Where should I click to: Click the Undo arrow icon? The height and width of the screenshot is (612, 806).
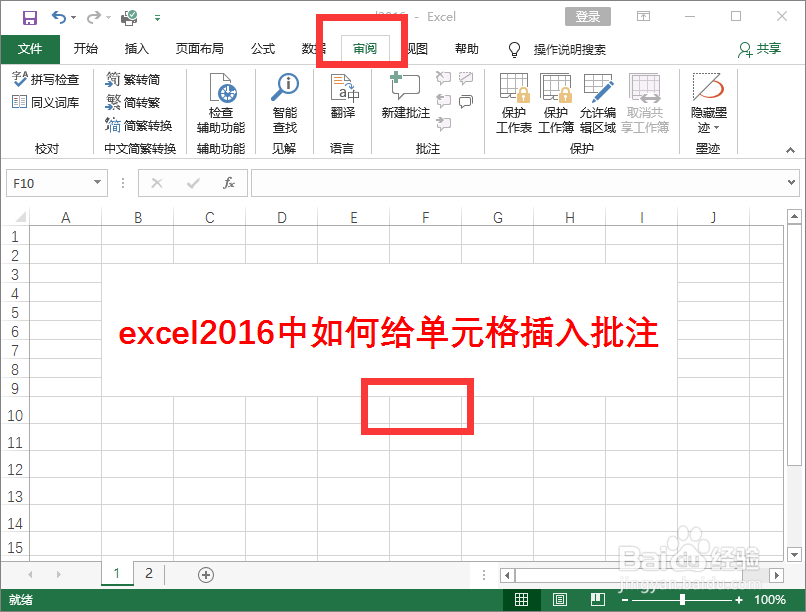click(x=59, y=17)
